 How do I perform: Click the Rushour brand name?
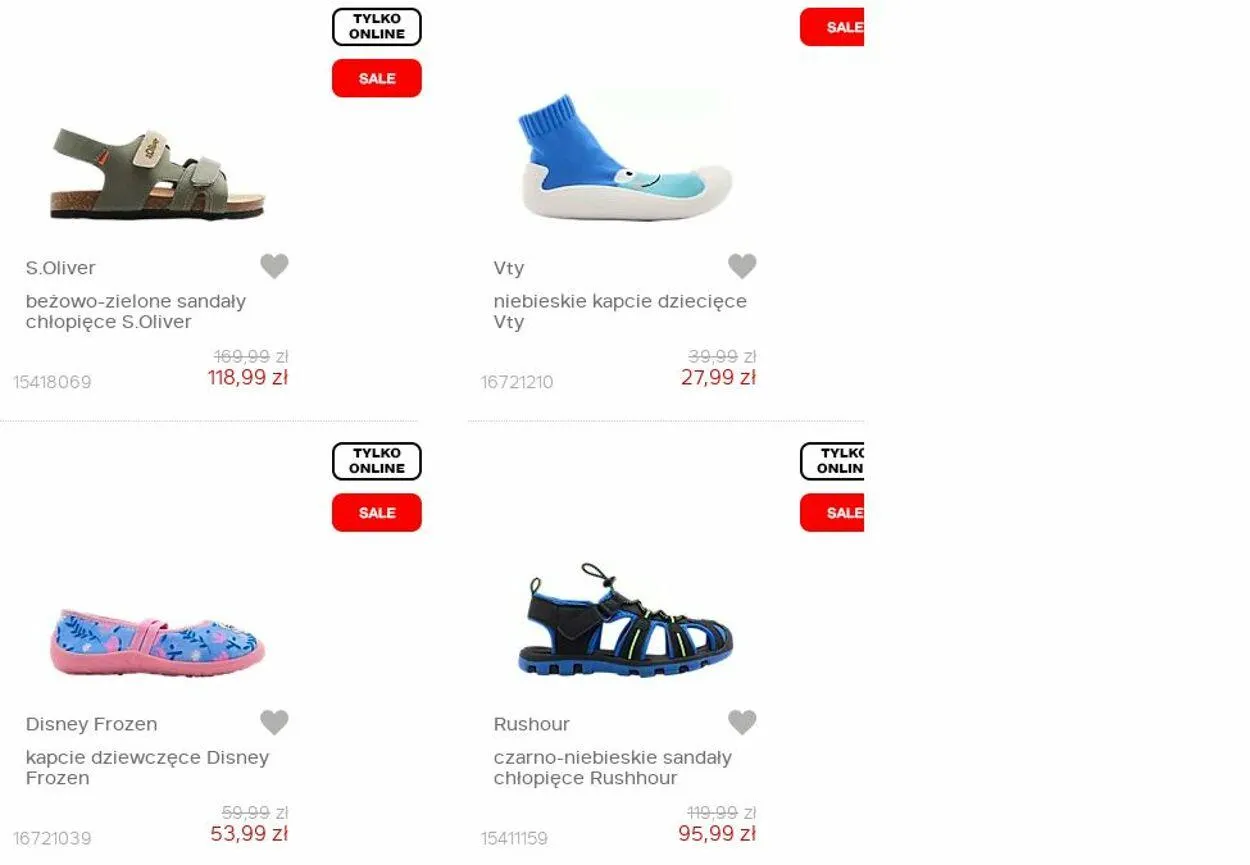pyautogui.click(x=531, y=724)
